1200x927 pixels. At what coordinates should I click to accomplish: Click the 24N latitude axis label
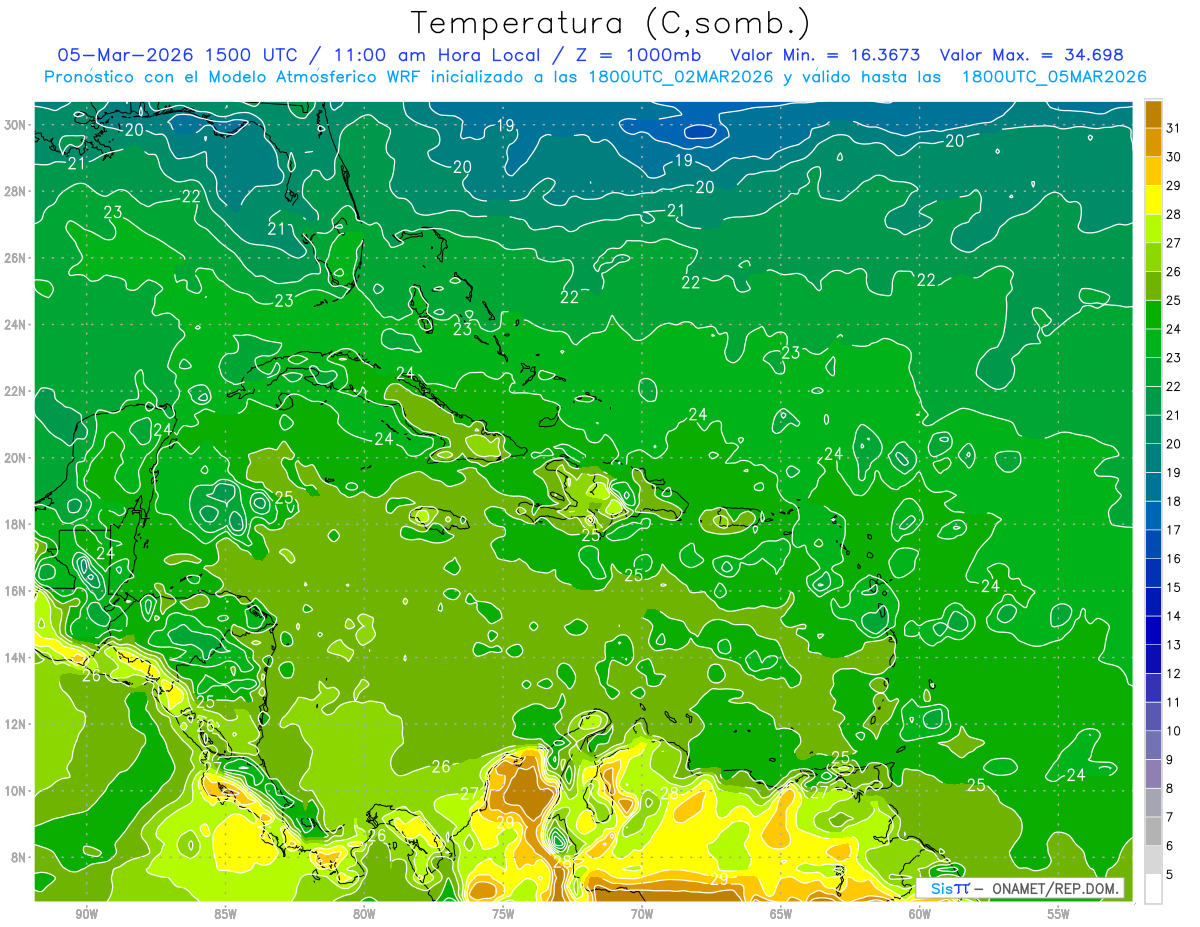[x=15, y=325]
